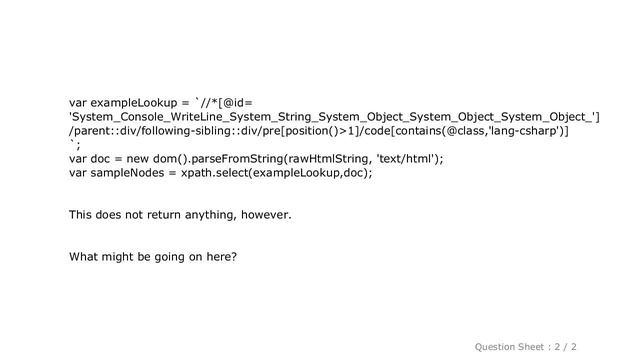The height and width of the screenshot is (360, 640).
Task: Click the System_Console_WriteLine id string
Action: 334,117
